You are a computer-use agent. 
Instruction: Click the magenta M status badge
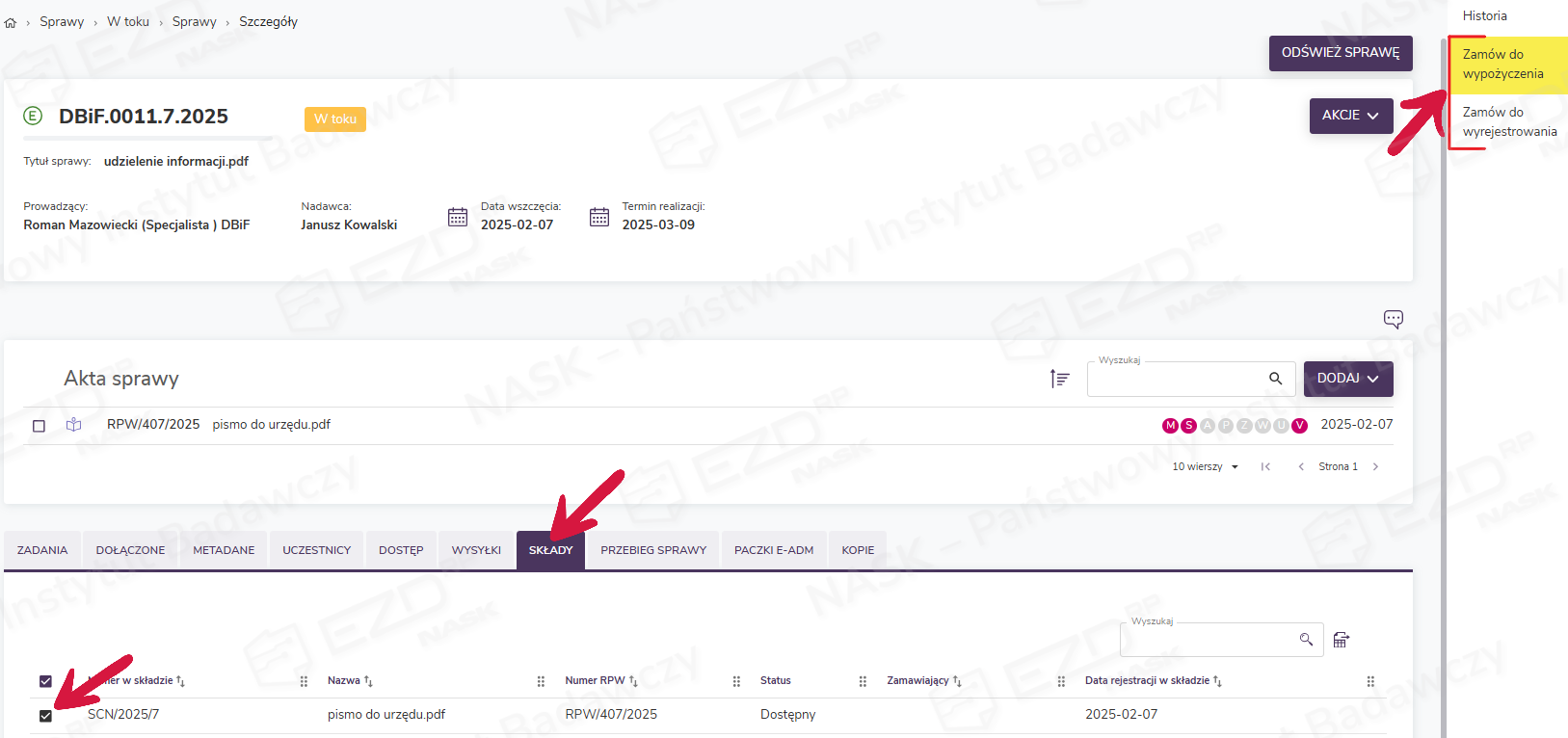1170,426
